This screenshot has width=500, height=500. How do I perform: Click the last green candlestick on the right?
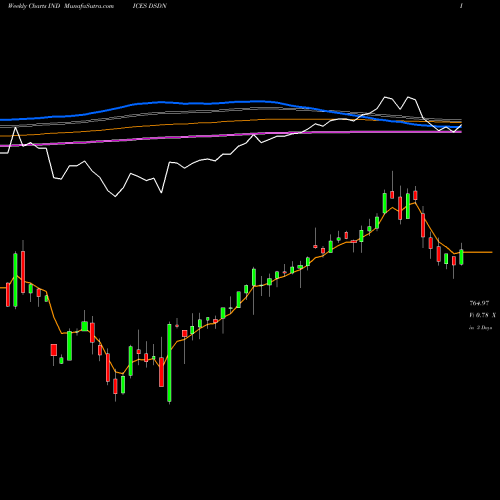point(461,257)
